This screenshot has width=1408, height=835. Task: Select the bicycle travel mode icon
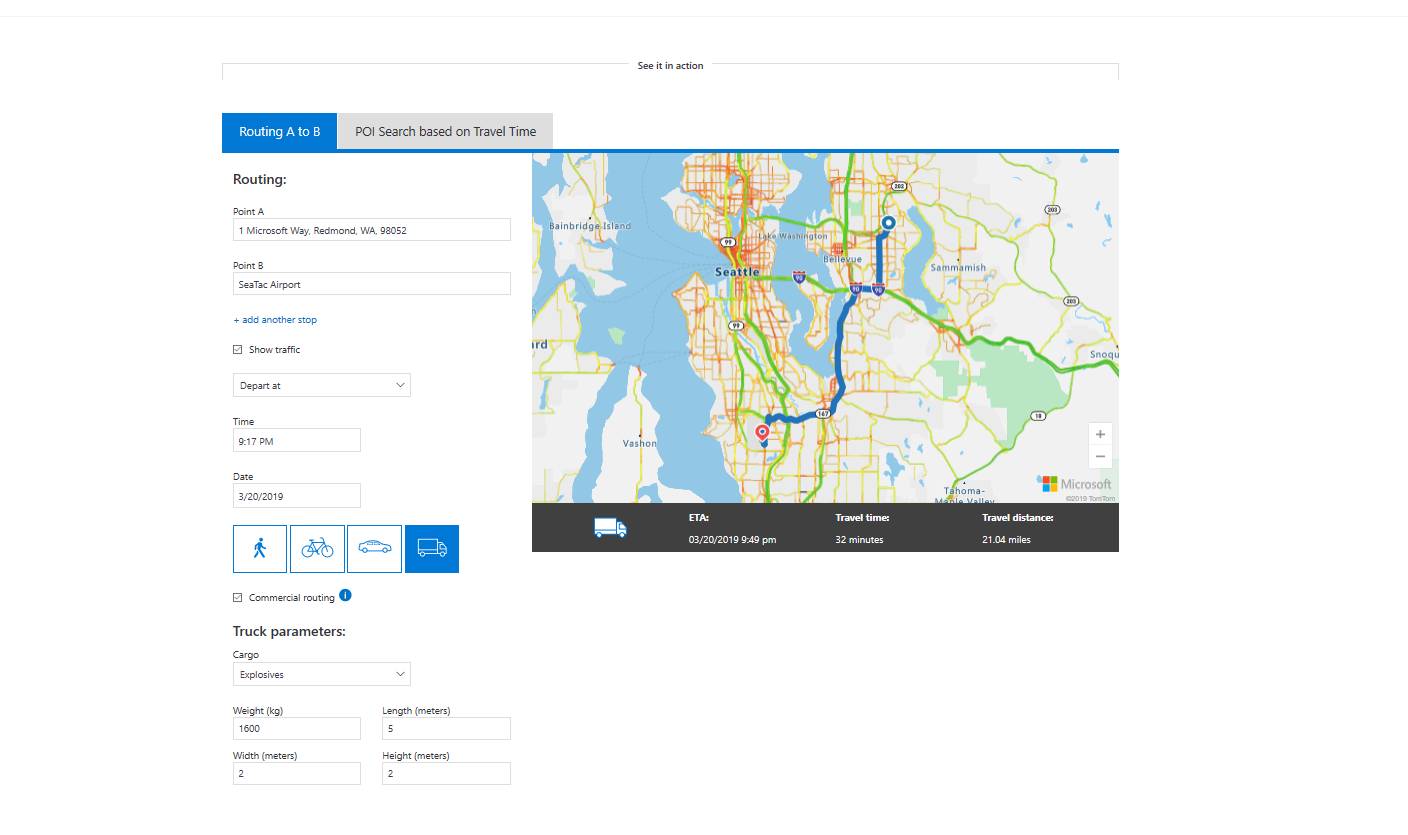click(x=317, y=549)
